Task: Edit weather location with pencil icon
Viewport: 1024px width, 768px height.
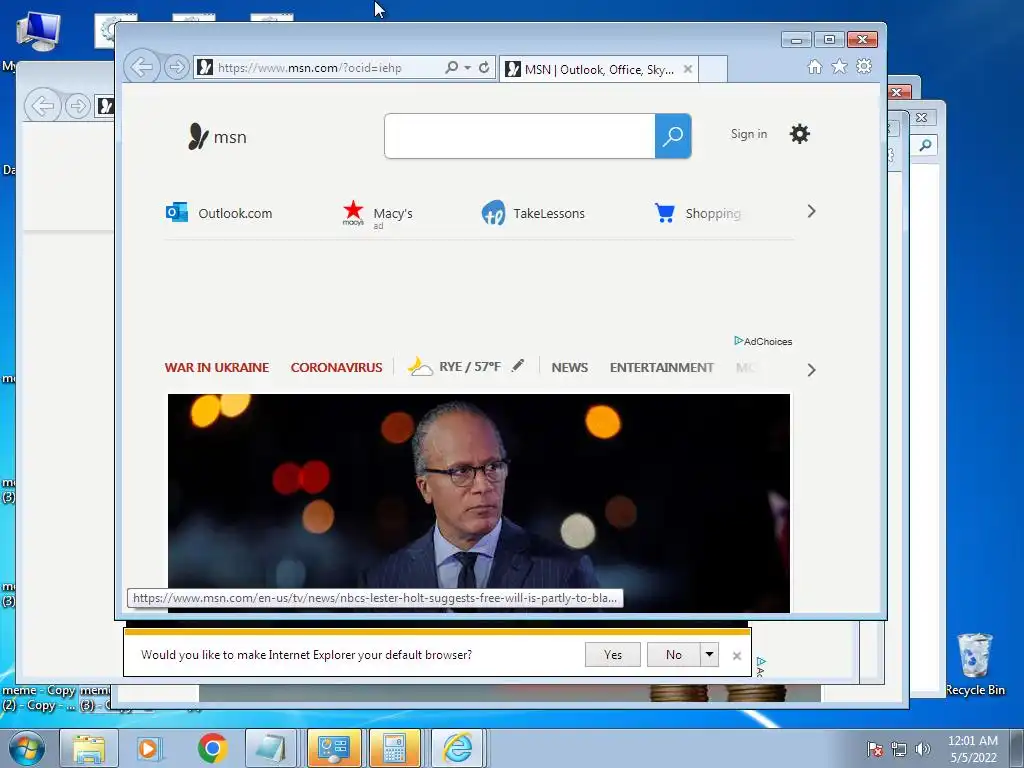Action: [518, 365]
